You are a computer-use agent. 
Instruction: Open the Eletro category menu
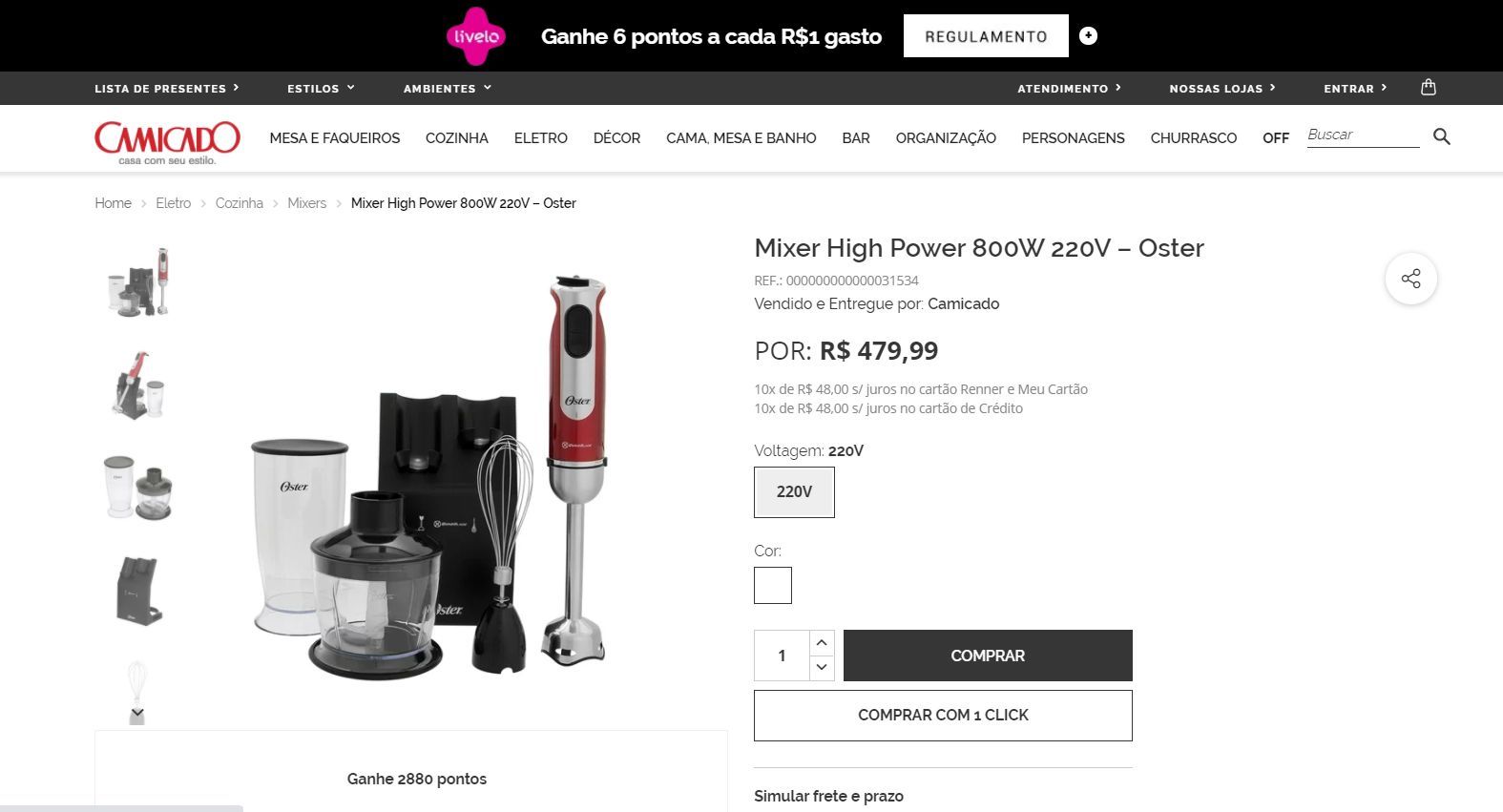point(540,137)
